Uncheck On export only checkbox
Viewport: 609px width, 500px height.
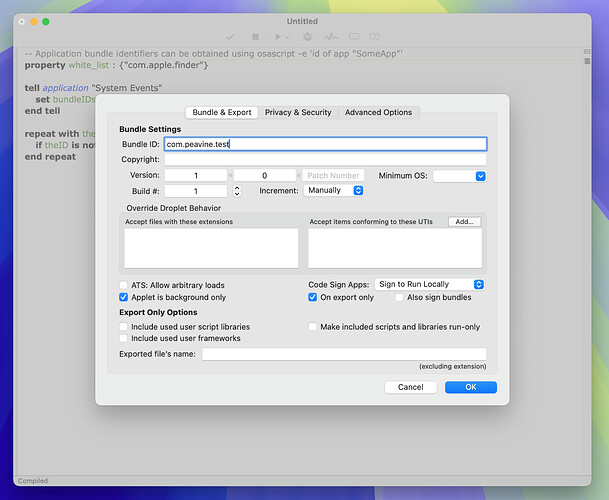[x=313, y=297]
